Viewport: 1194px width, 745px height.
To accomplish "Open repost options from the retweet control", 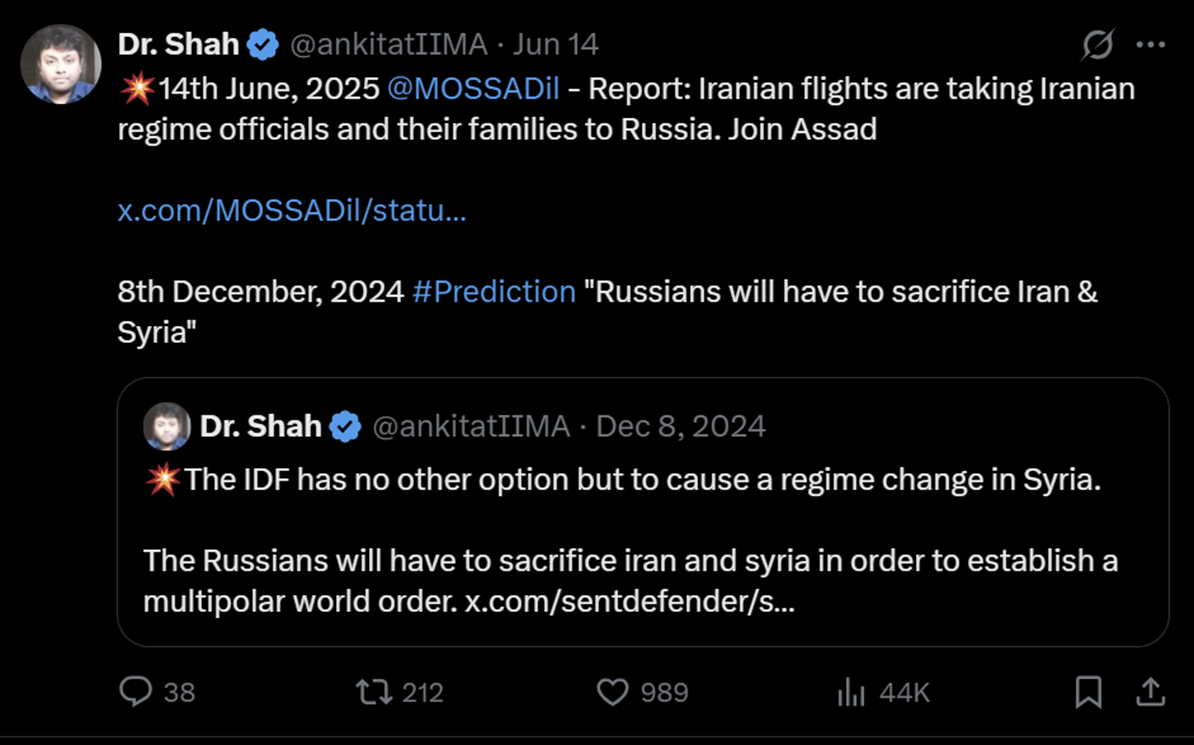I will coord(373,691).
